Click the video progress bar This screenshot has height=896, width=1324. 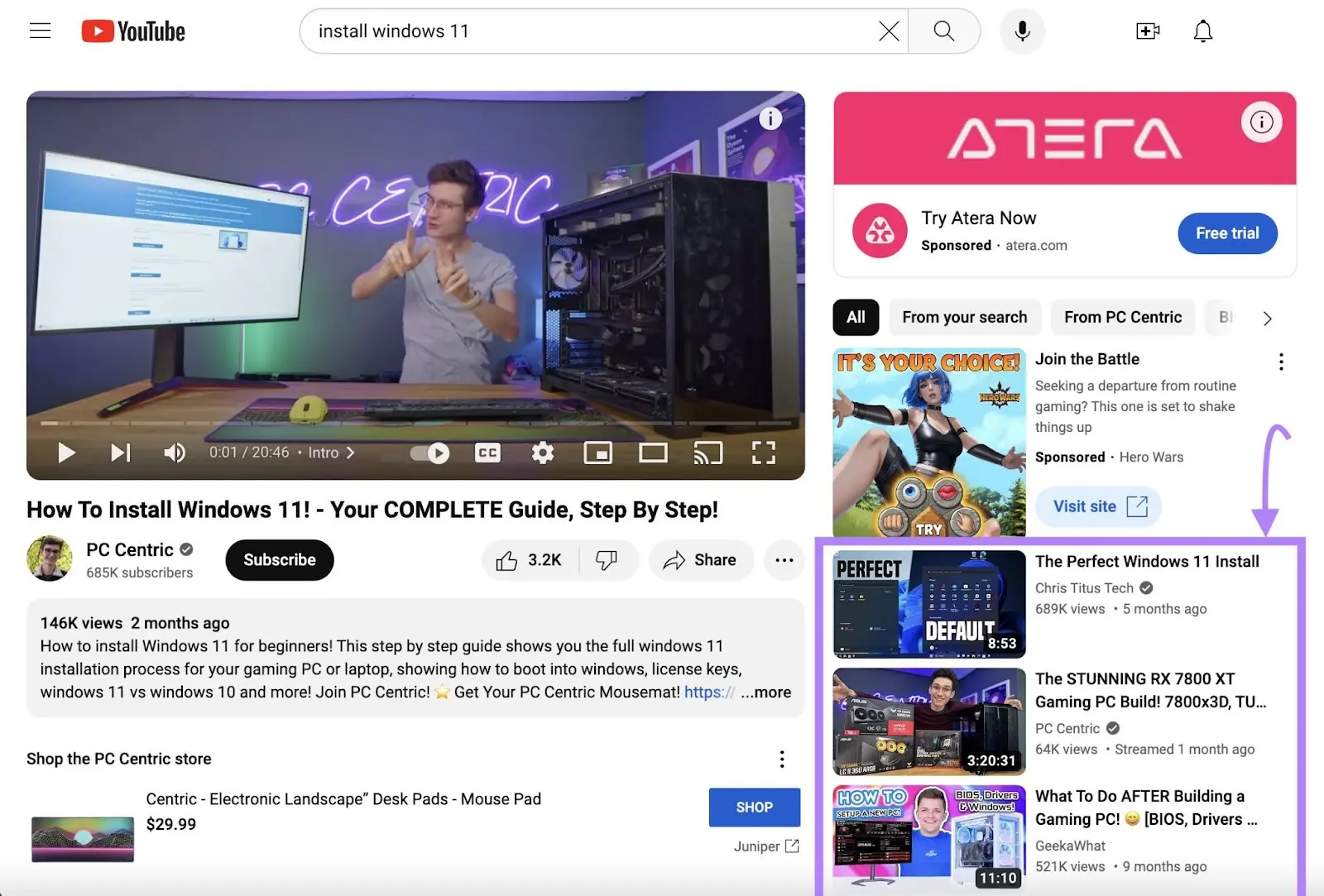pos(415,423)
